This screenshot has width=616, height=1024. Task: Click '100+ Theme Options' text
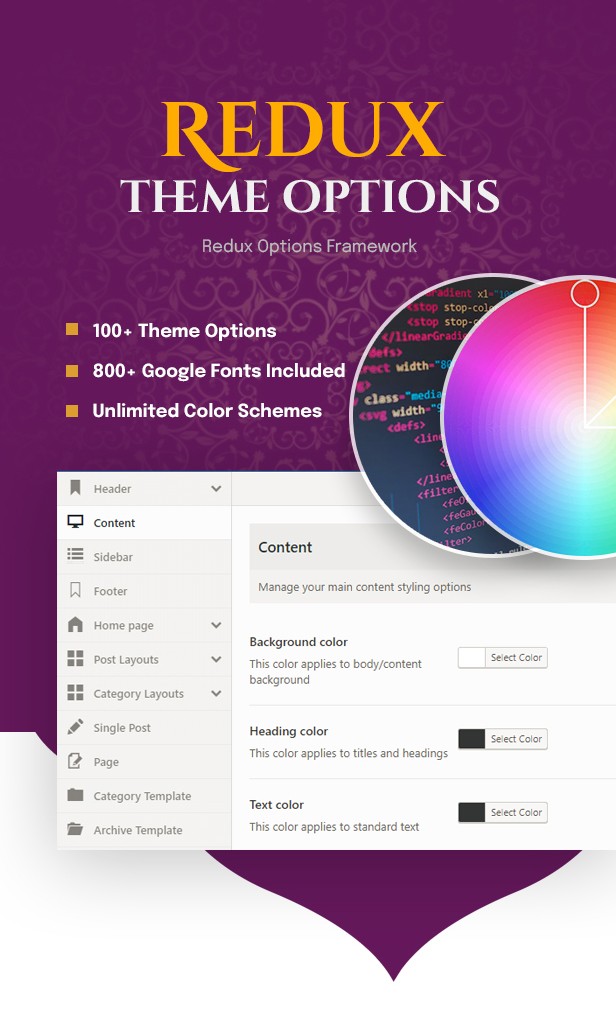[x=184, y=330]
